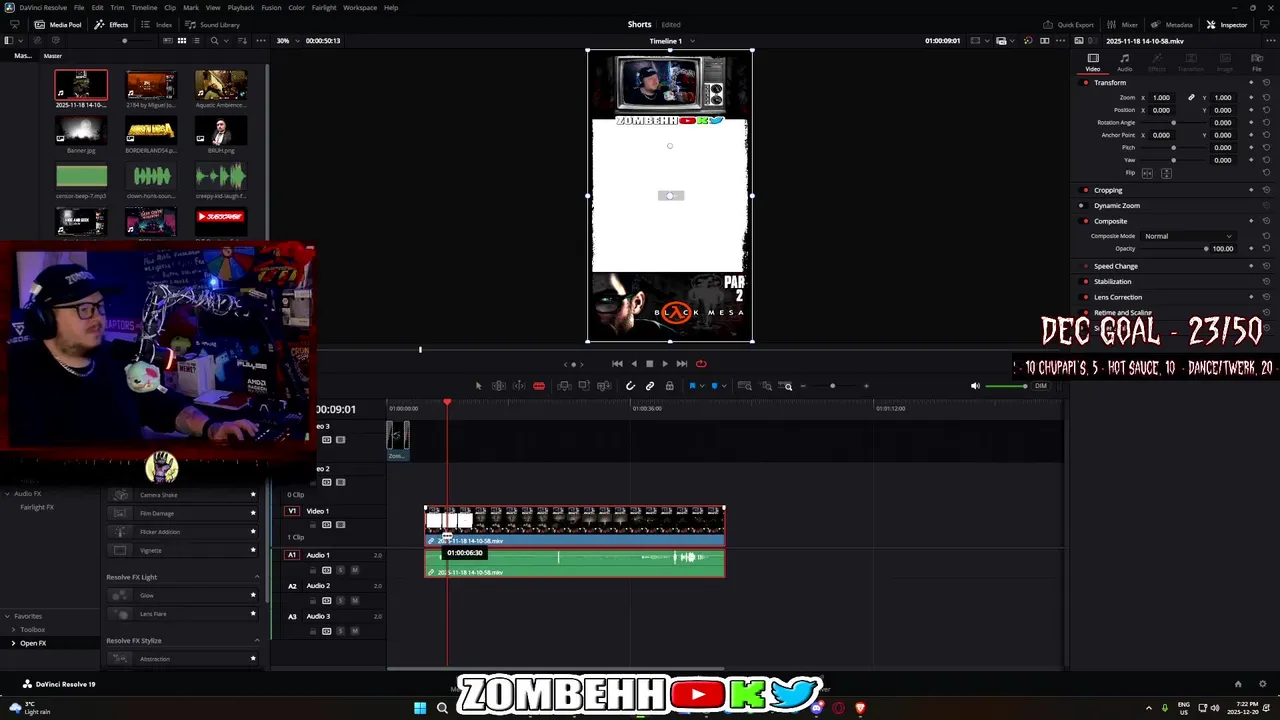Adjust the Opacity slider in Composite
This screenshot has height=720, width=1280.
(x=1177, y=248)
